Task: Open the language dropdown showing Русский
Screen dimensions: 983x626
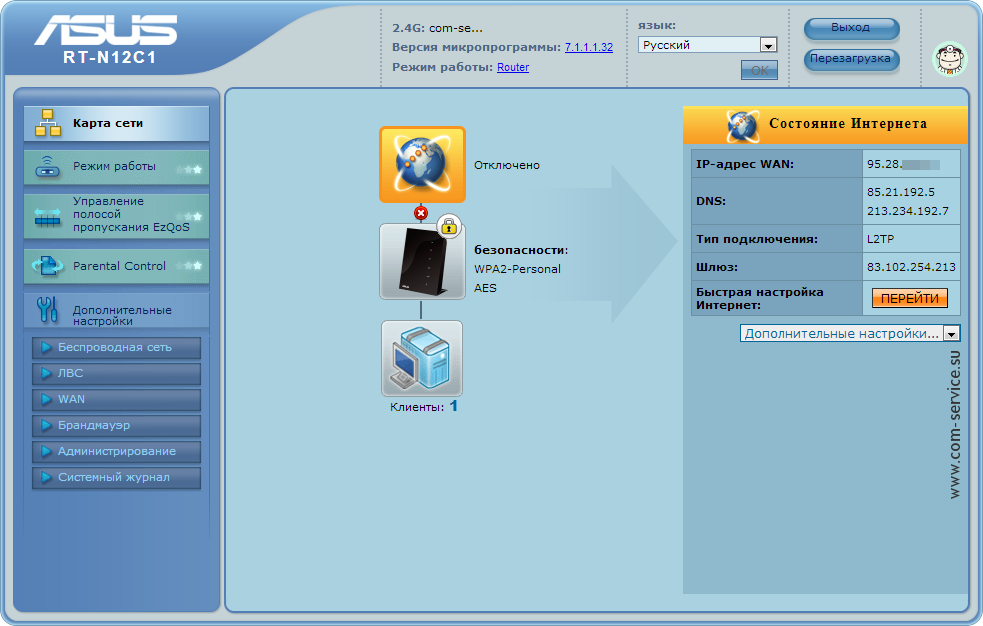Action: (x=708, y=45)
